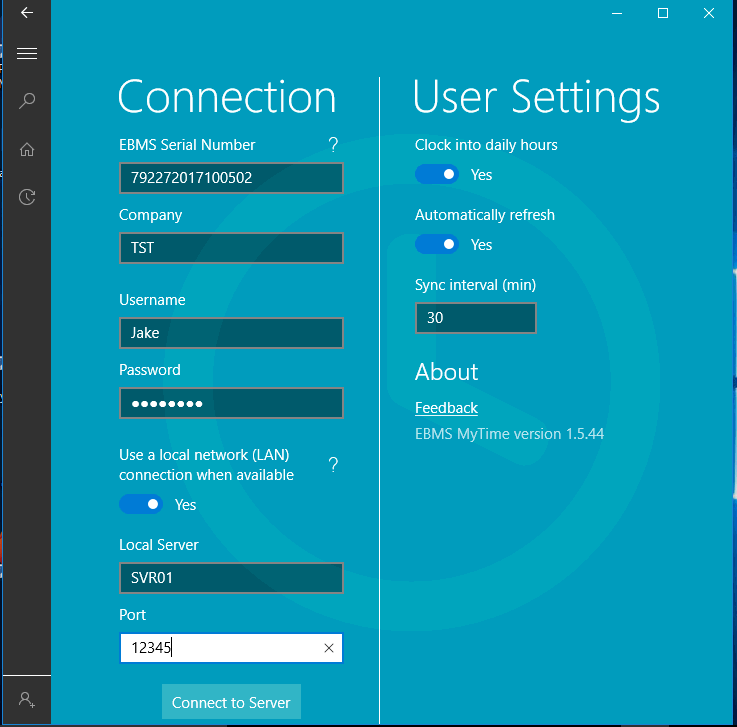The image size is (737, 727).
Task: Click the add user account icon
Action: 27,700
